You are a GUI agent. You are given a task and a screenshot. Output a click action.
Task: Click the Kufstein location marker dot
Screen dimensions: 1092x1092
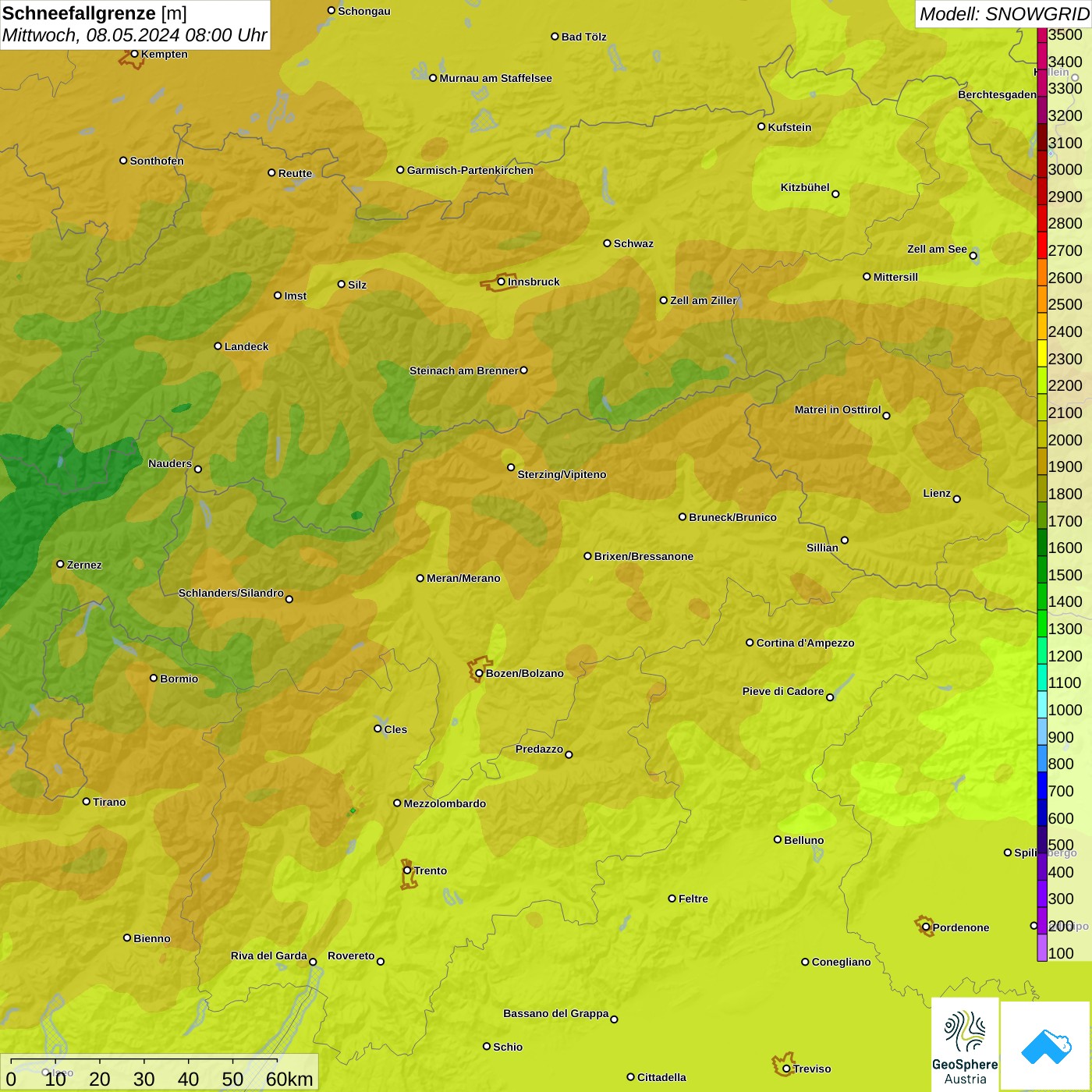[x=761, y=126]
